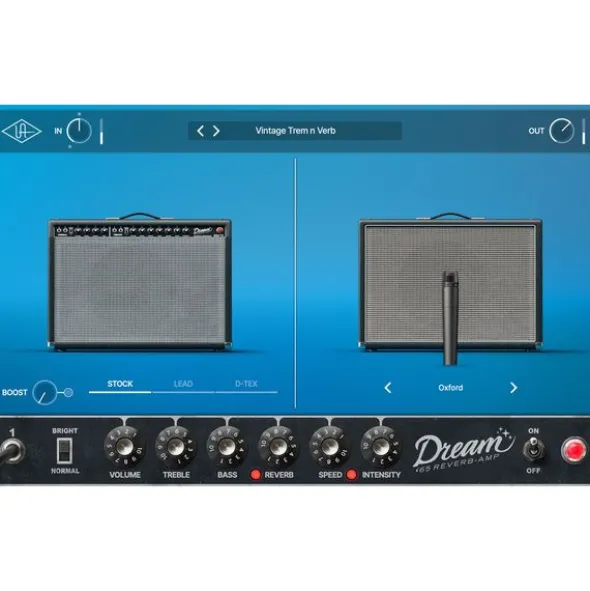The width and height of the screenshot is (590, 591).
Task: Select the STOCK amp mode tab
Action: 120,384
